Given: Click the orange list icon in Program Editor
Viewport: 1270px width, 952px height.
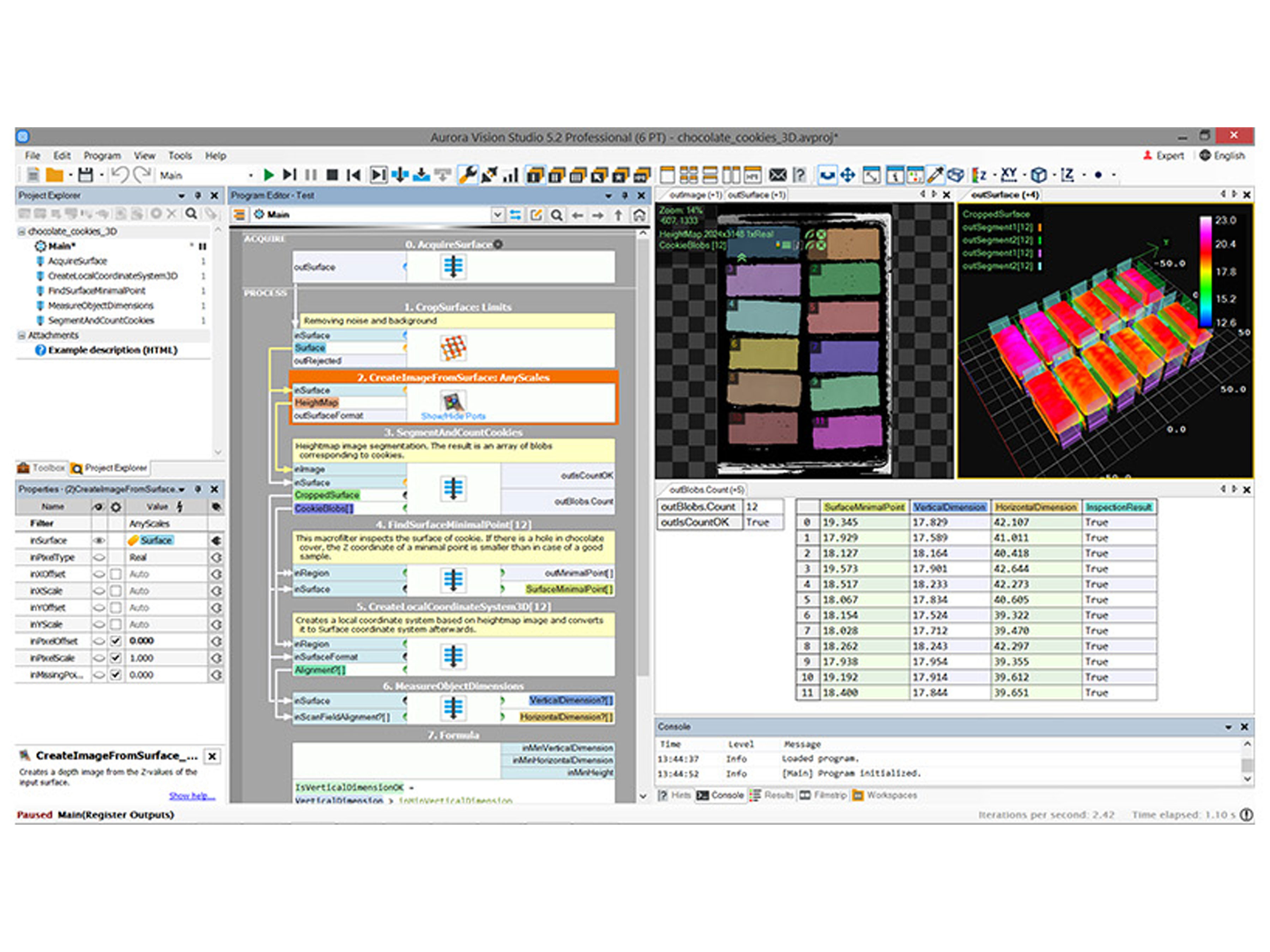Looking at the screenshot, I should coord(240,215).
